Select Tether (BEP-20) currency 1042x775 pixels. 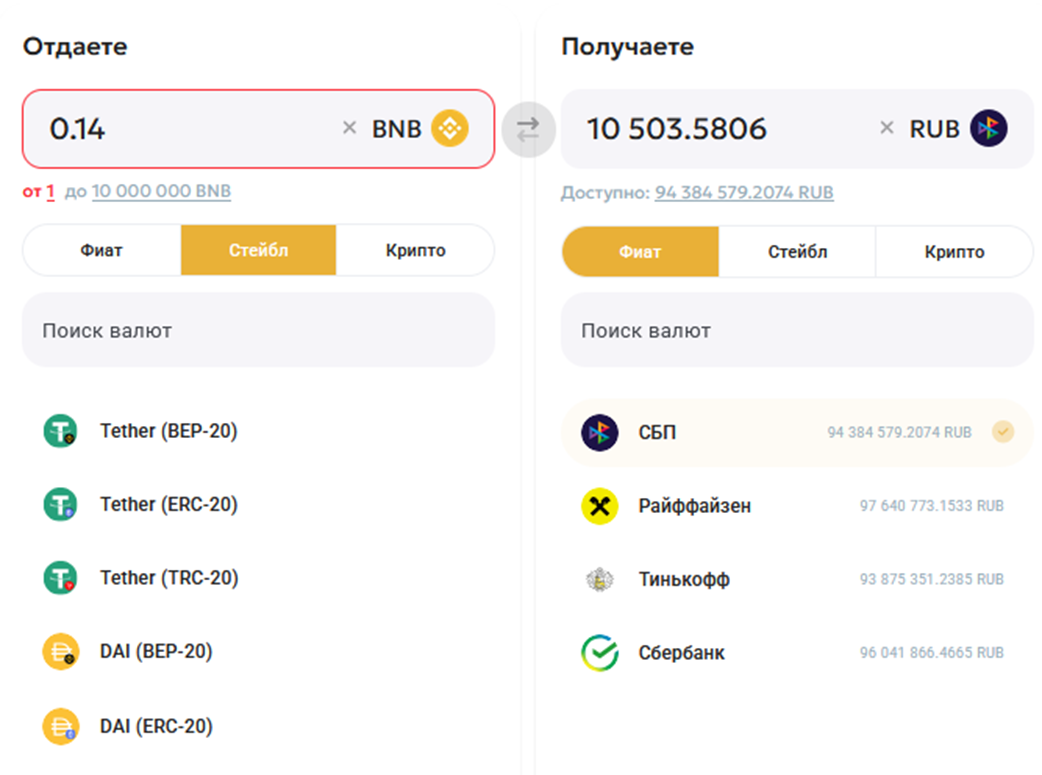click(168, 431)
